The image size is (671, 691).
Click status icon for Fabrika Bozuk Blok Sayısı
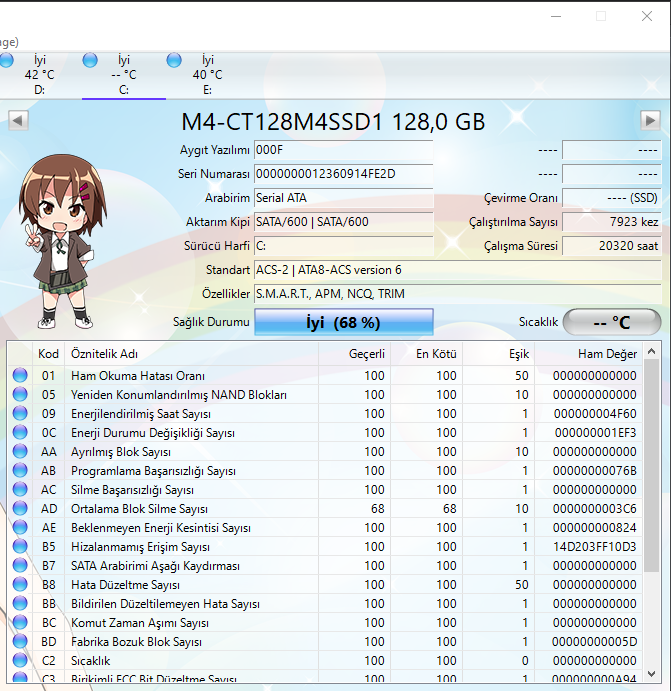(20, 642)
